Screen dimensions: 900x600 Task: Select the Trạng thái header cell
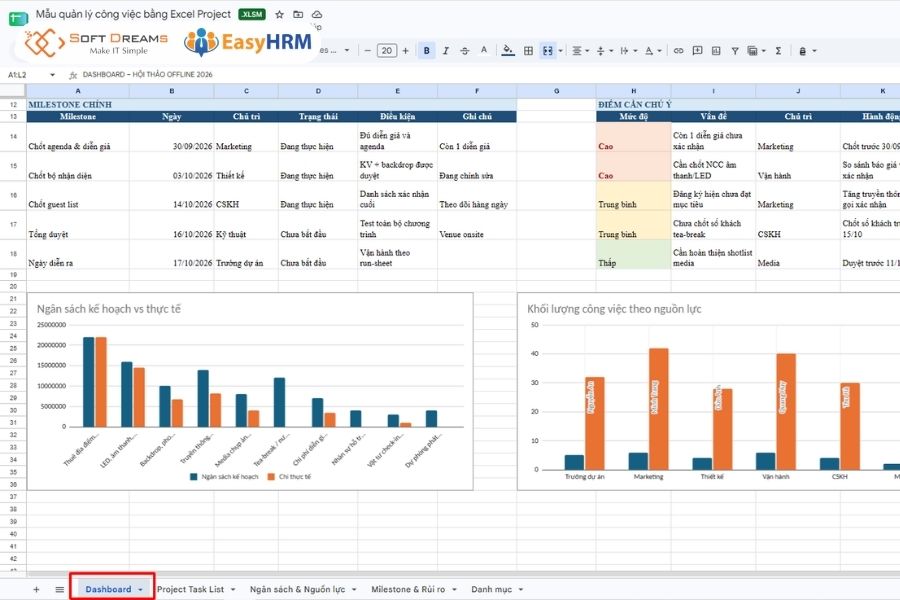(x=318, y=117)
